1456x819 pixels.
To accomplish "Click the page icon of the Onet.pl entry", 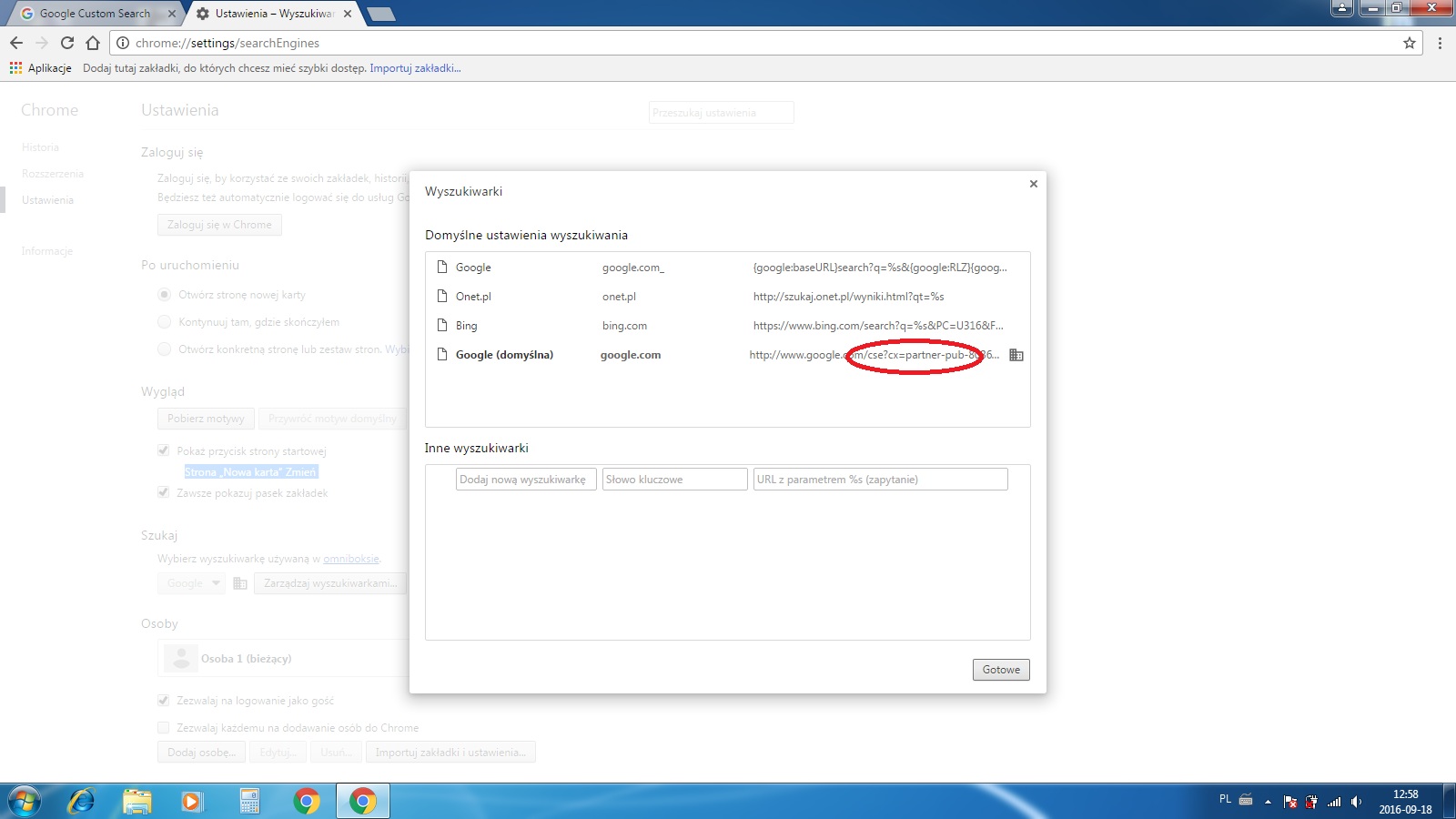I will (442, 297).
